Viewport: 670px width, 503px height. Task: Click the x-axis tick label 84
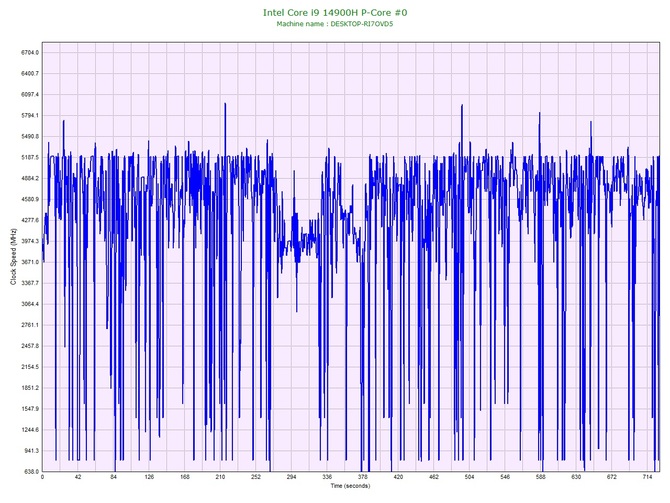click(x=113, y=477)
